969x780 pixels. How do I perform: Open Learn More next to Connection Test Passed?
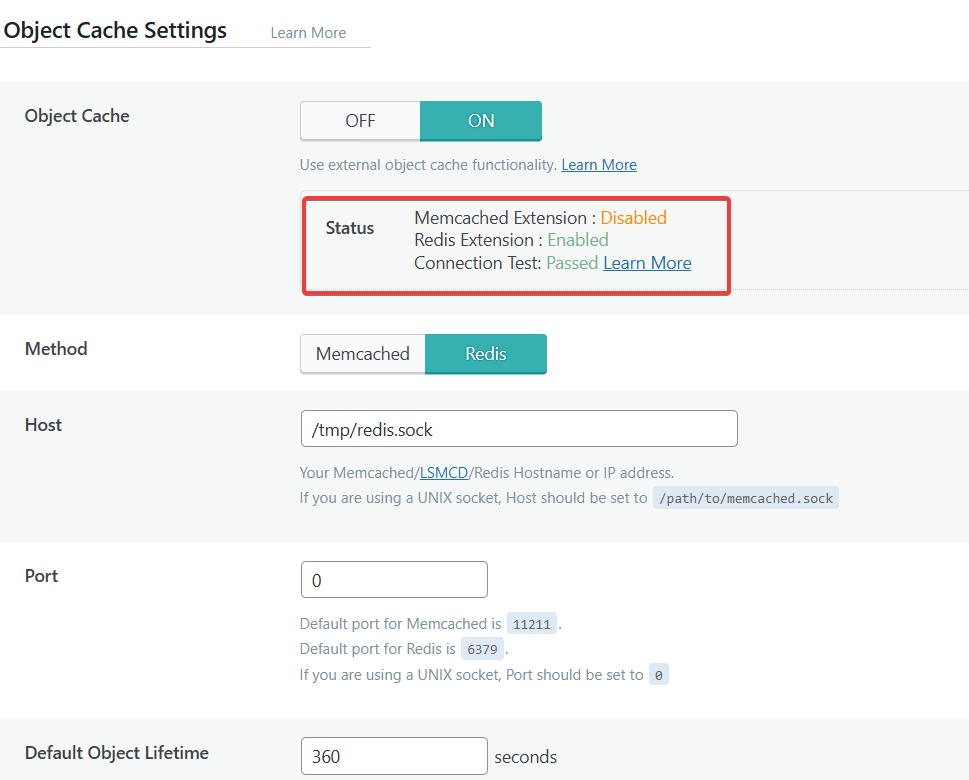coord(647,263)
